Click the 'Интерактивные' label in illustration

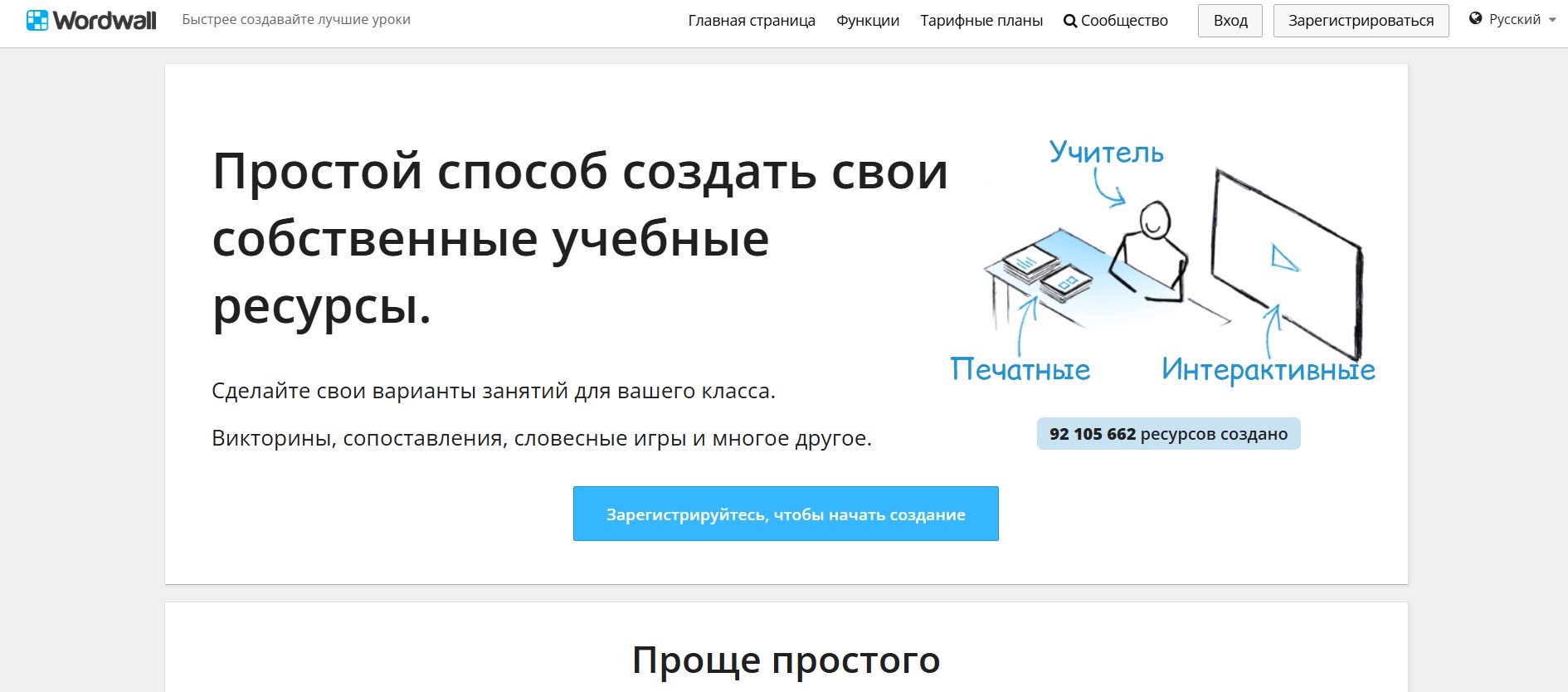tap(1268, 369)
